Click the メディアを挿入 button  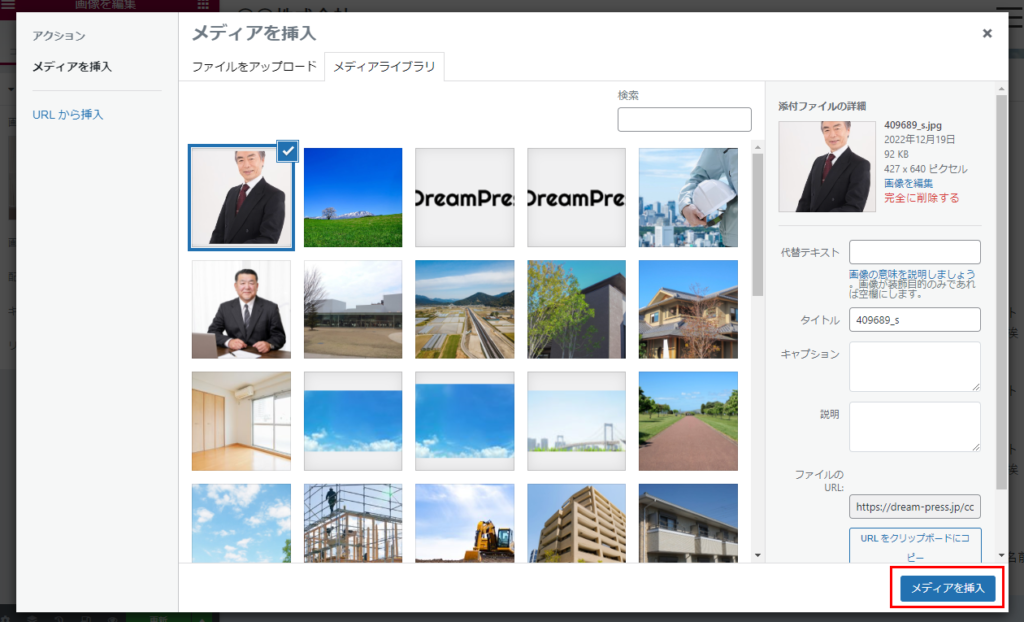[947, 588]
